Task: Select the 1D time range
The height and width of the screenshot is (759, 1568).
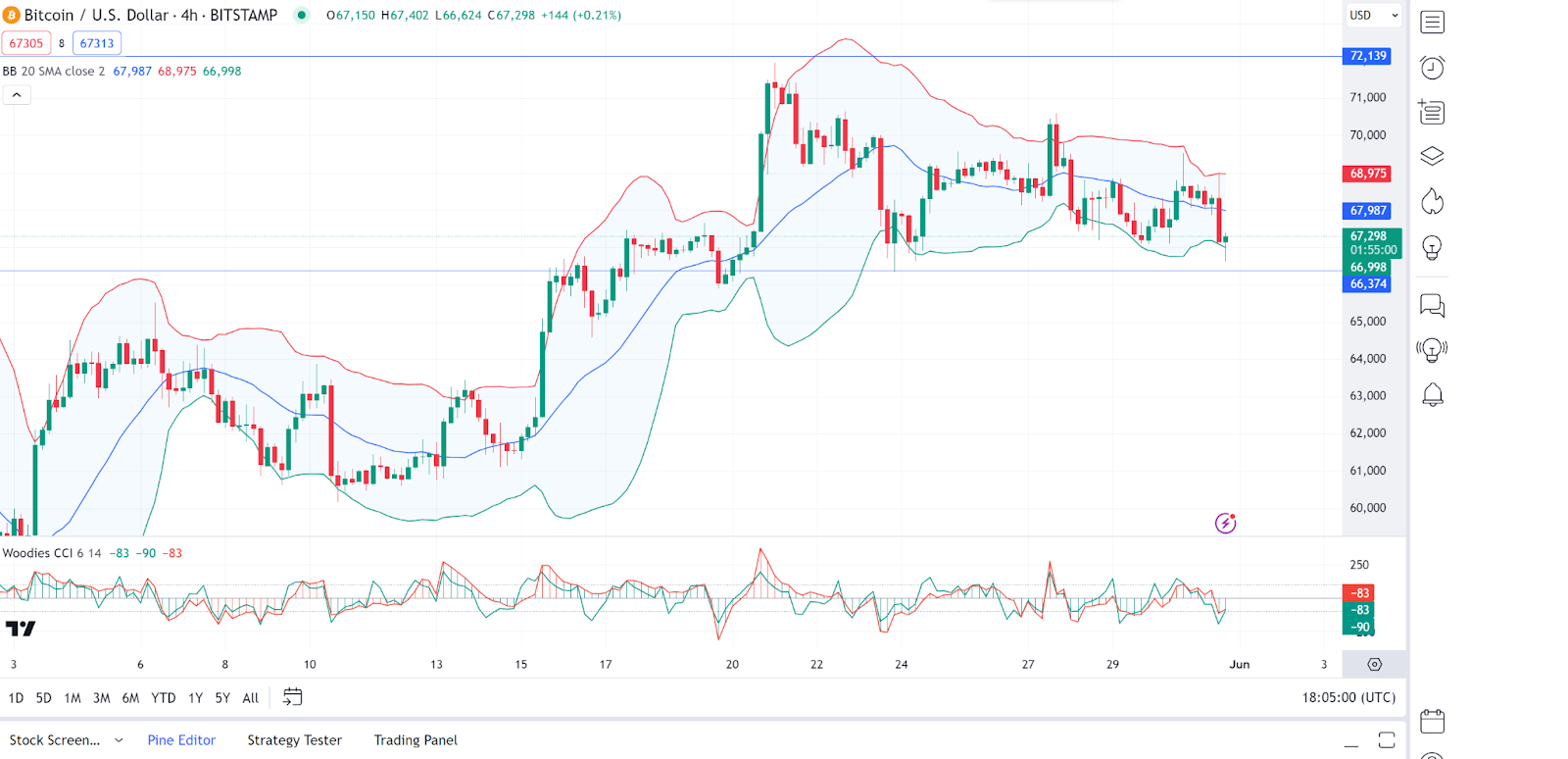Action: coord(16,698)
